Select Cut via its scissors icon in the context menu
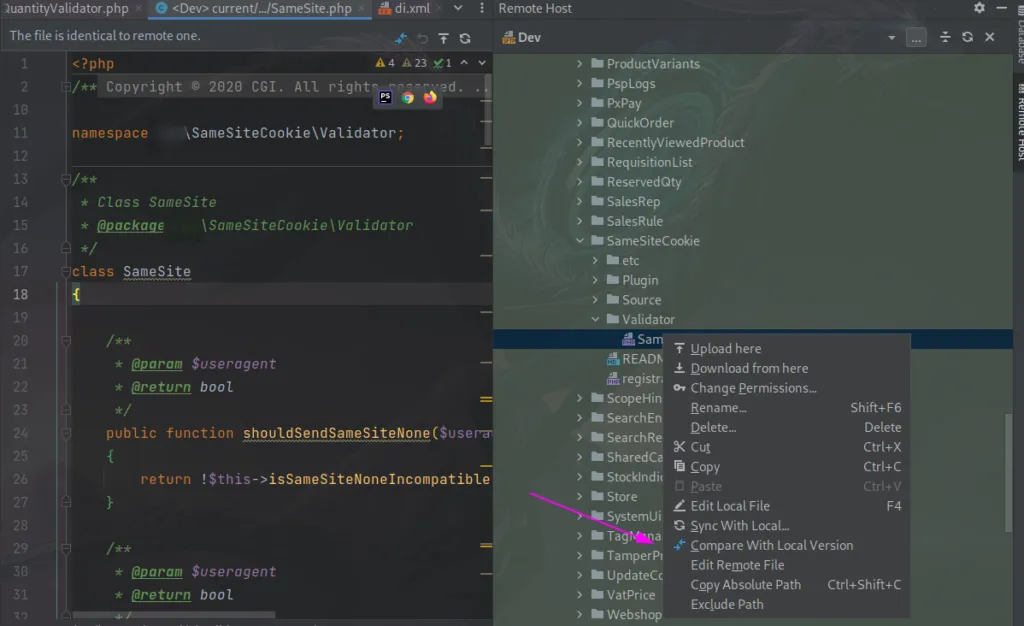Screen dimensions: 1024x626 (x=683, y=447)
